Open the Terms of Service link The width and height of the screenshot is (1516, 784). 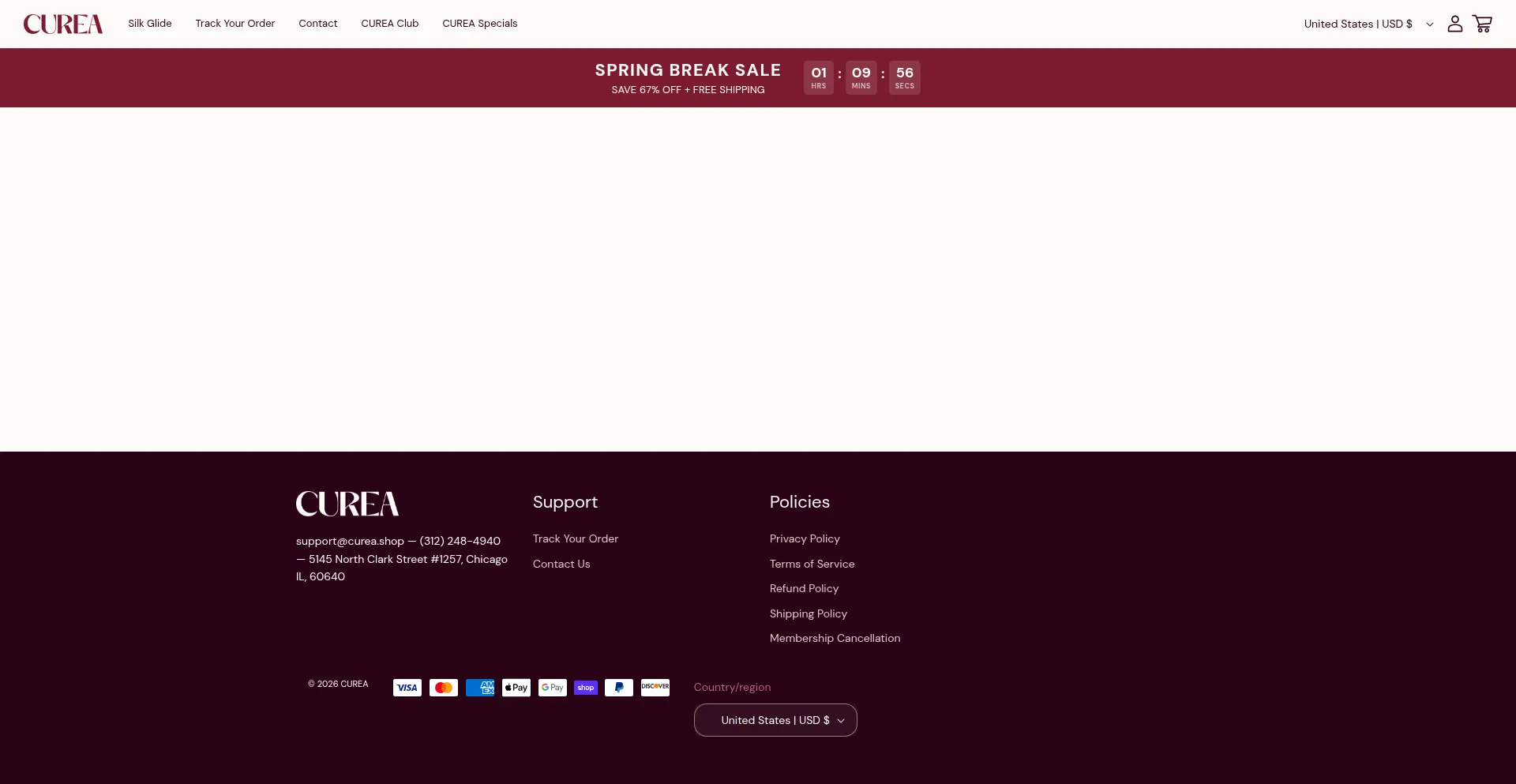point(812,564)
